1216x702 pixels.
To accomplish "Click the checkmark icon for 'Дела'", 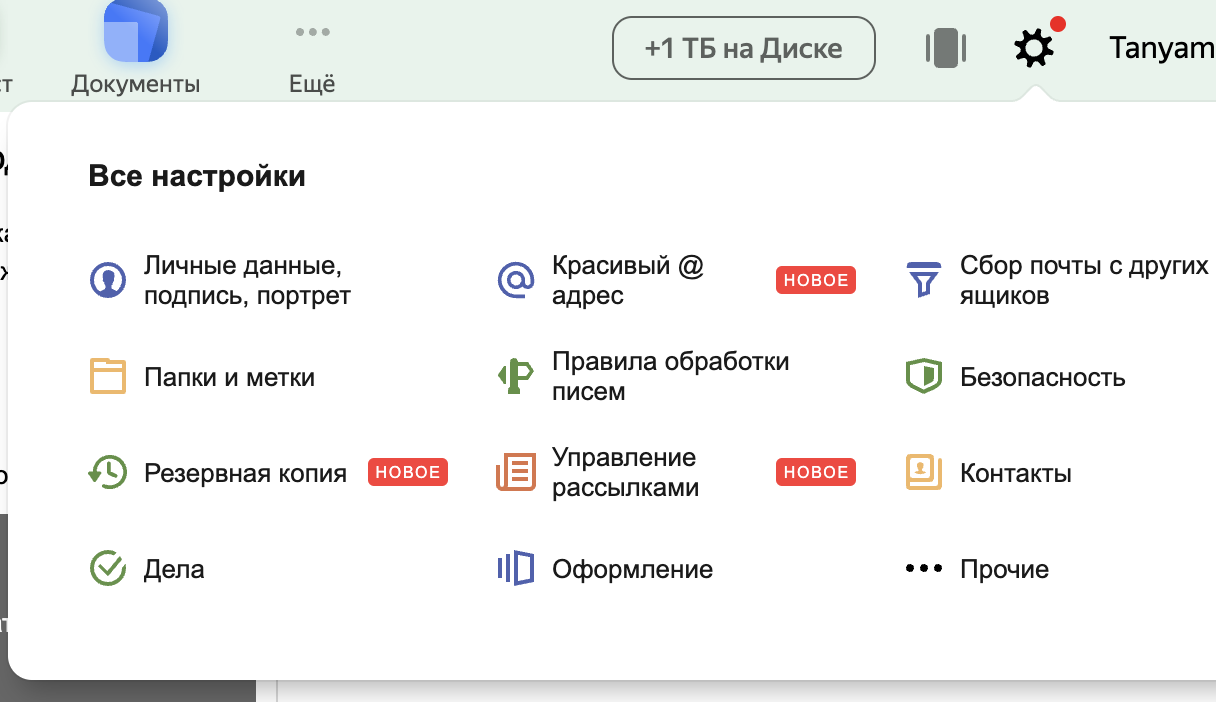I will click(x=108, y=569).
